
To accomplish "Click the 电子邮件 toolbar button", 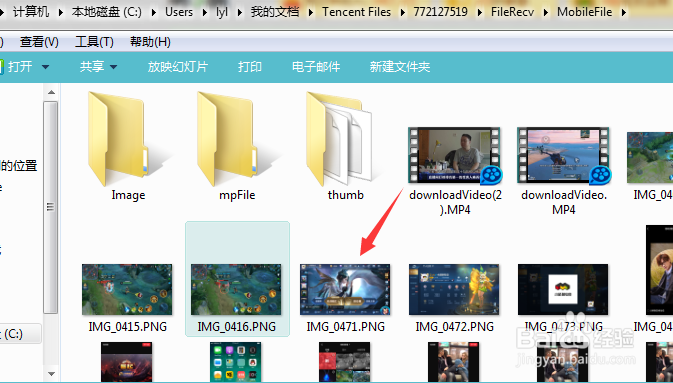I will point(316,67).
